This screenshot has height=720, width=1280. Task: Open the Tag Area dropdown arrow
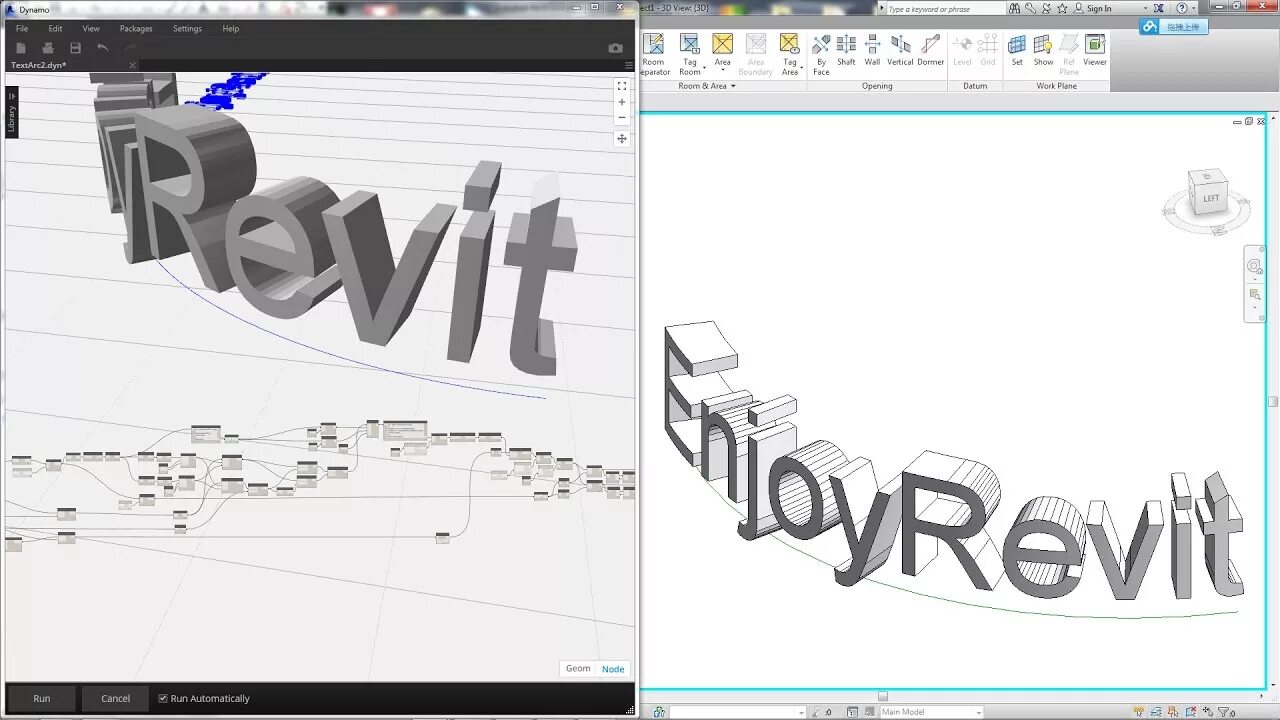tap(802, 69)
